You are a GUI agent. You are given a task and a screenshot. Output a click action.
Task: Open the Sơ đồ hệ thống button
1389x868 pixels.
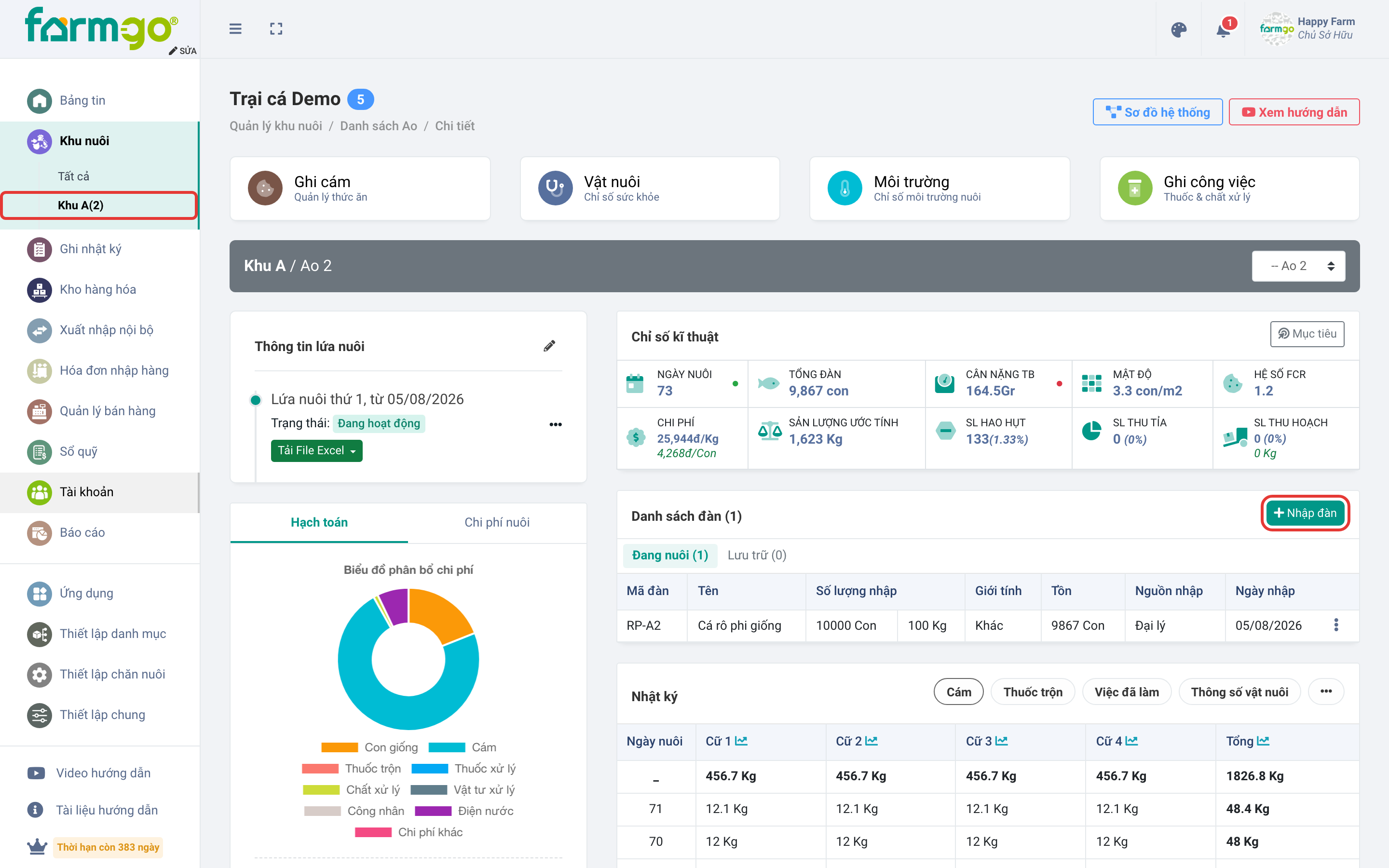point(1157,112)
